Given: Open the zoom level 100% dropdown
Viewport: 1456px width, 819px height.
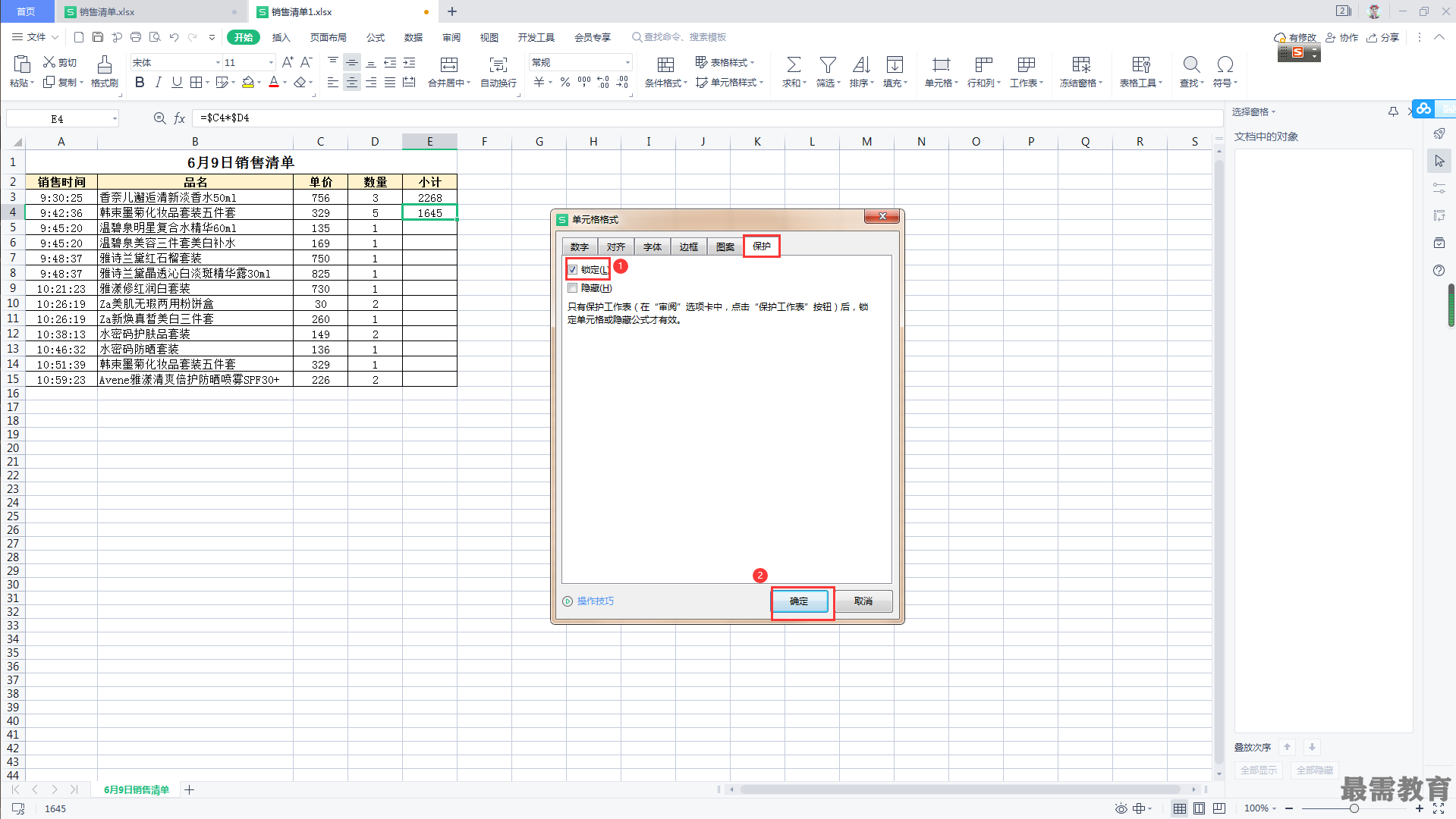Looking at the screenshot, I should [1260, 808].
